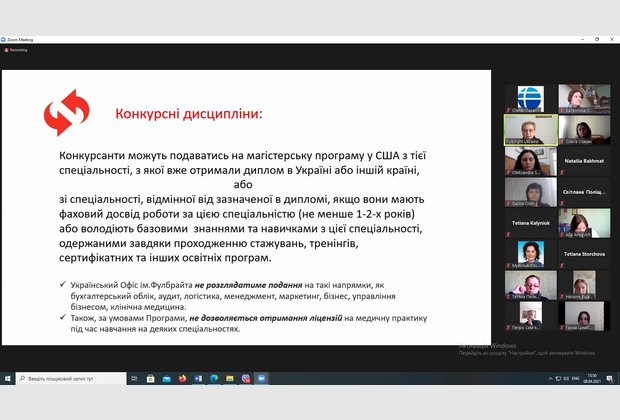The height and width of the screenshot is (420, 620).
Task: Change the ENG input language
Action: (x=575, y=378)
